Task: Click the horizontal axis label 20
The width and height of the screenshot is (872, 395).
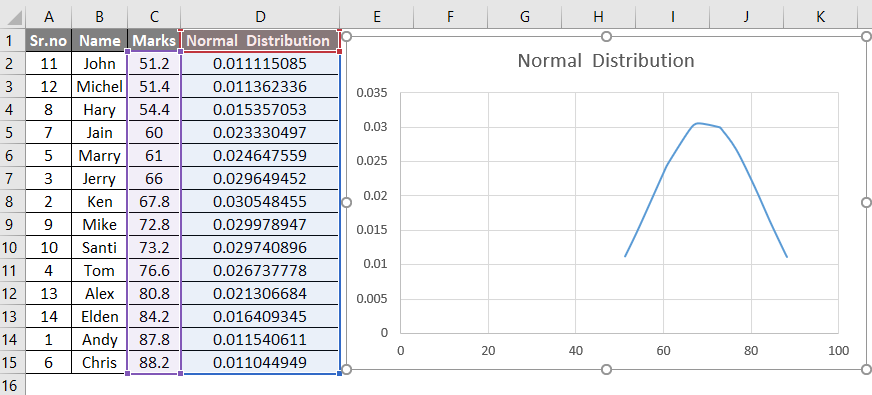Action: coord(488,350)
